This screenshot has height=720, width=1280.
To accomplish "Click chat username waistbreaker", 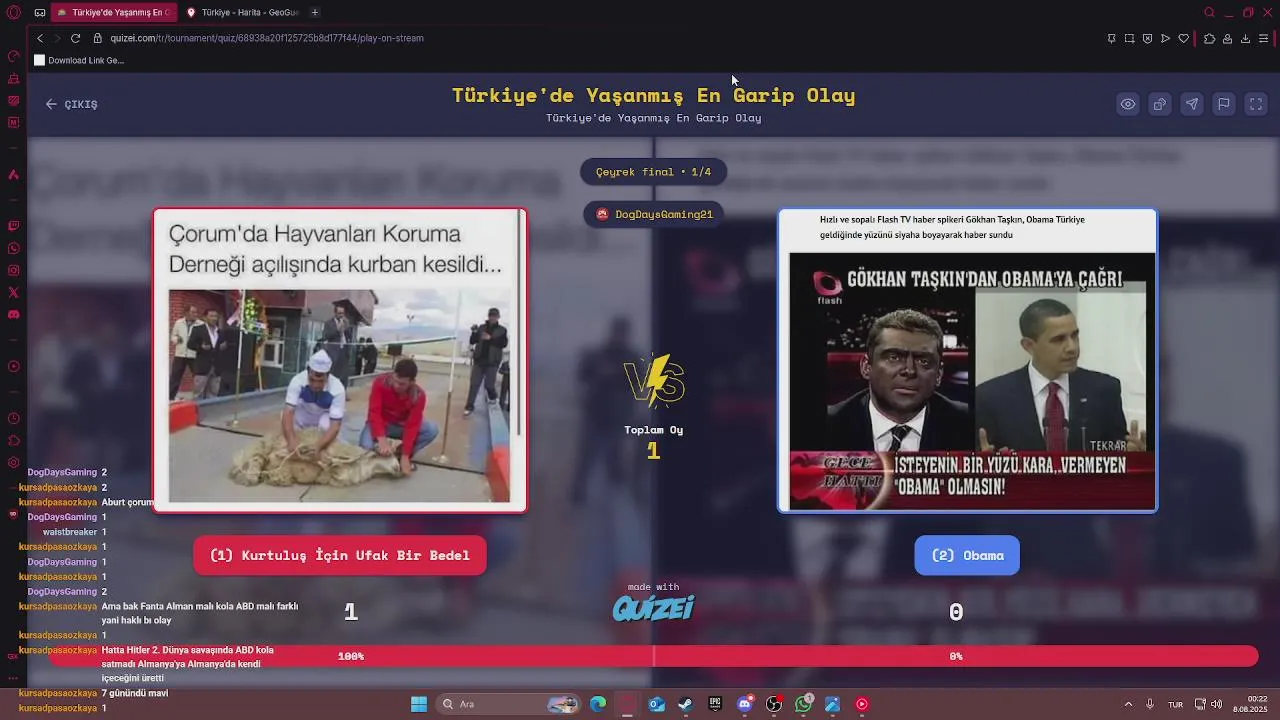I will [x=70, y=532].
